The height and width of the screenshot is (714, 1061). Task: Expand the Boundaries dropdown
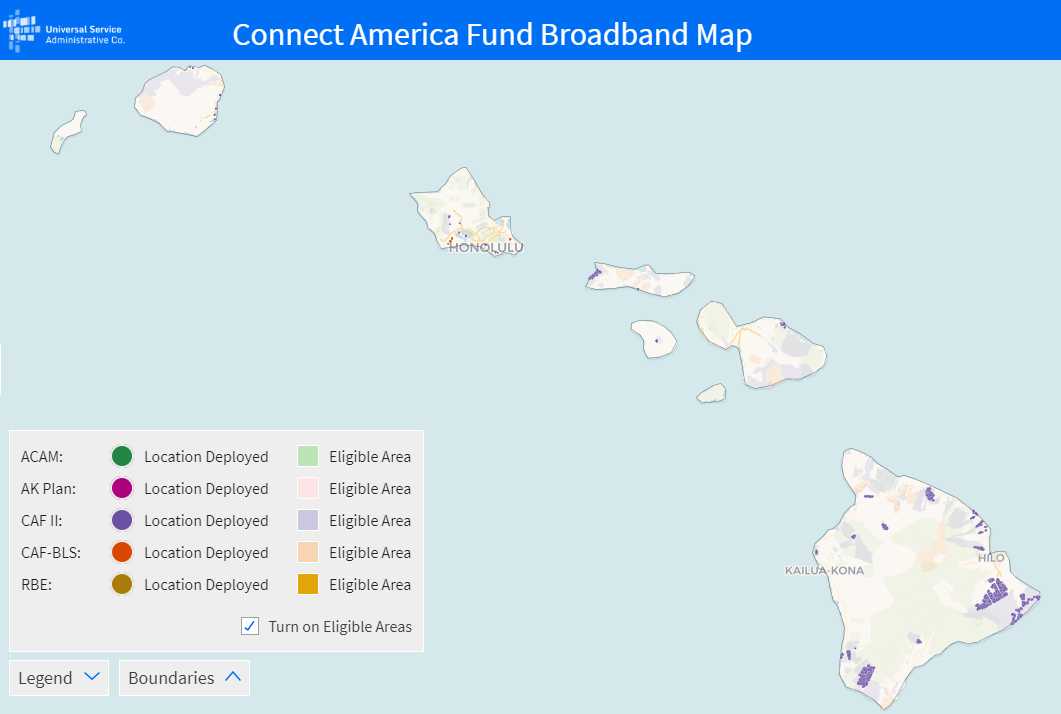[x=184, y=677]
